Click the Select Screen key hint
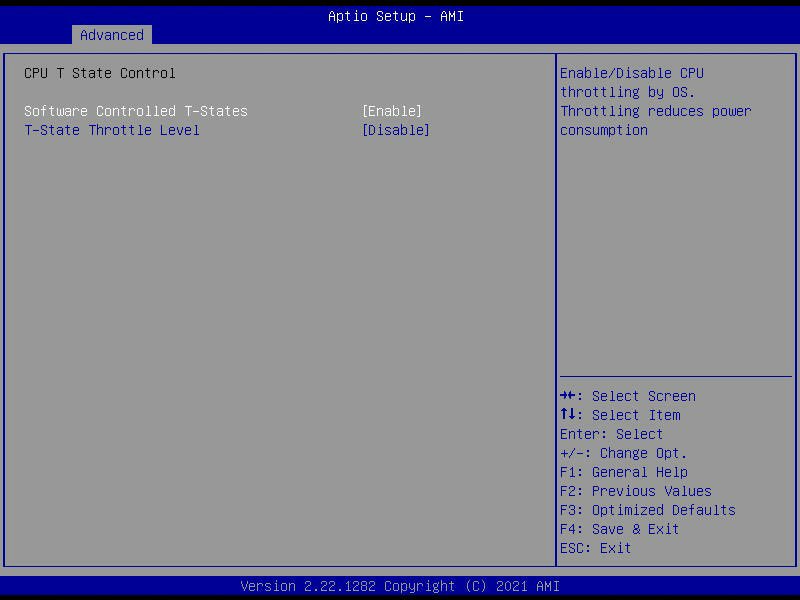 [628, 396]
